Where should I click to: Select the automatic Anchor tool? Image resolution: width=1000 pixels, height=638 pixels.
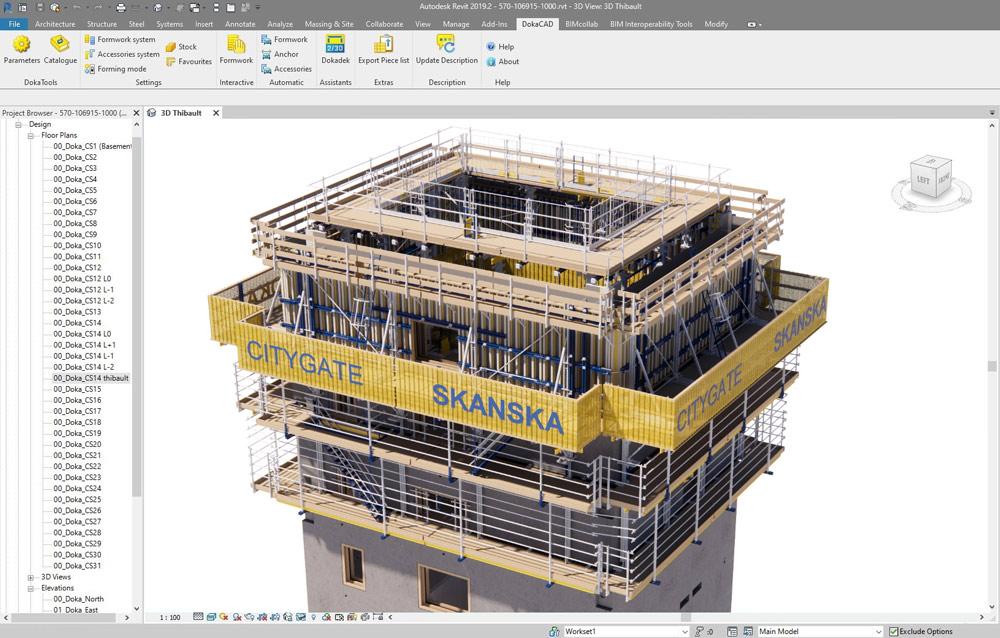point(280,54)
